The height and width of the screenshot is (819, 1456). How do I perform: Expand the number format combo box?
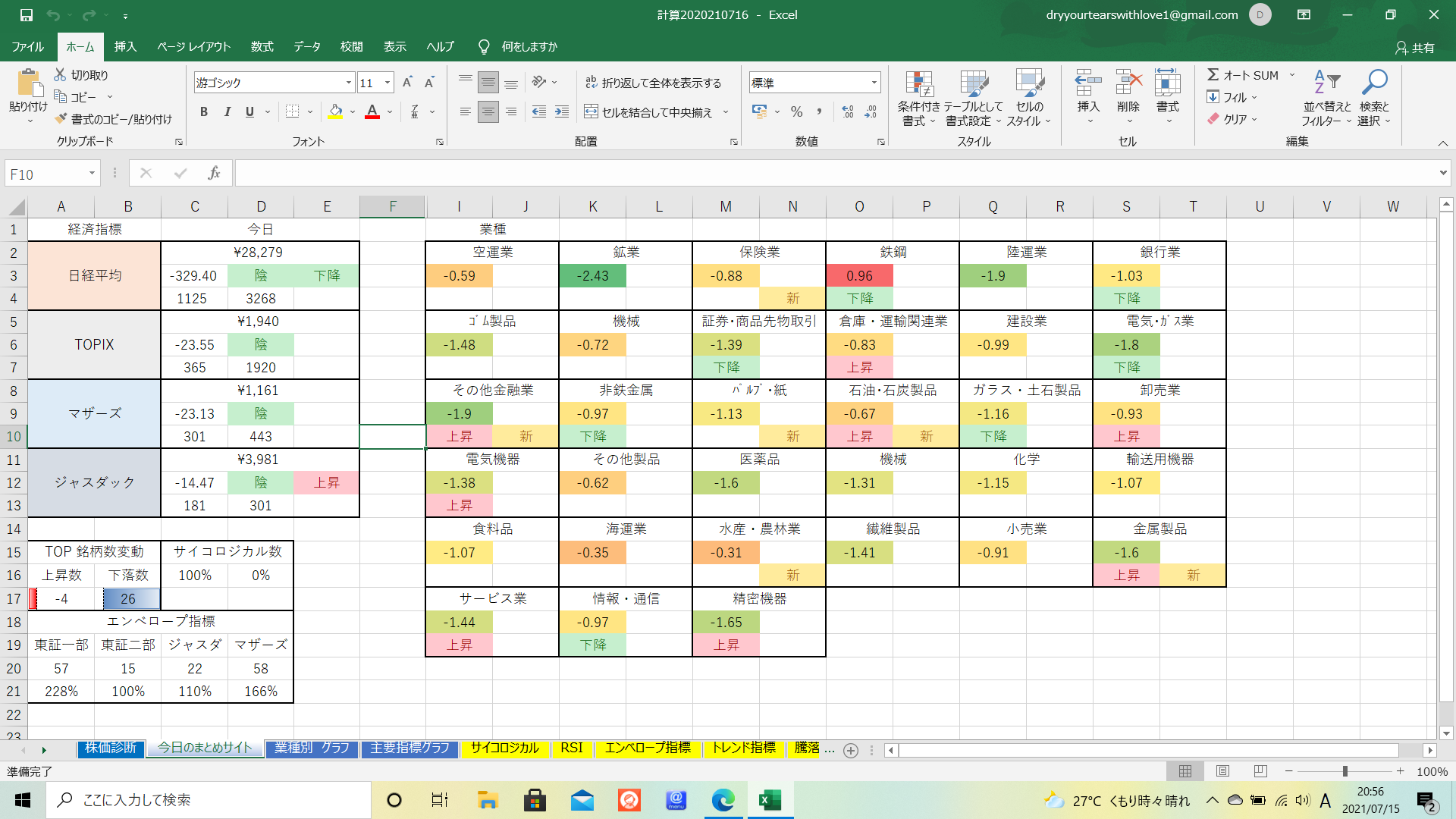click(874, 83)
